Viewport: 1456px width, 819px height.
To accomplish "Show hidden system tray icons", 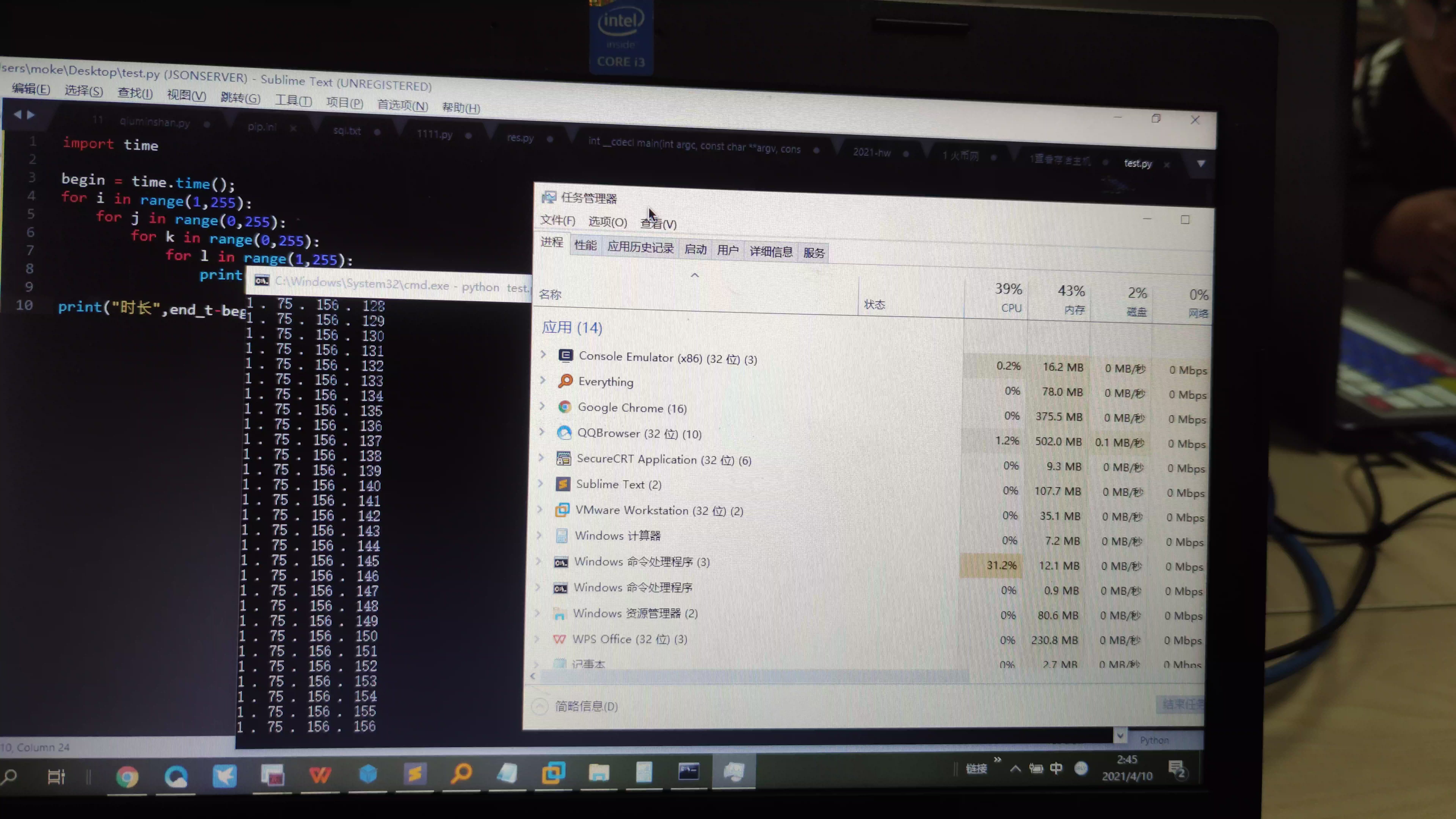I will pyautogui.click(x=1015, y=769).
